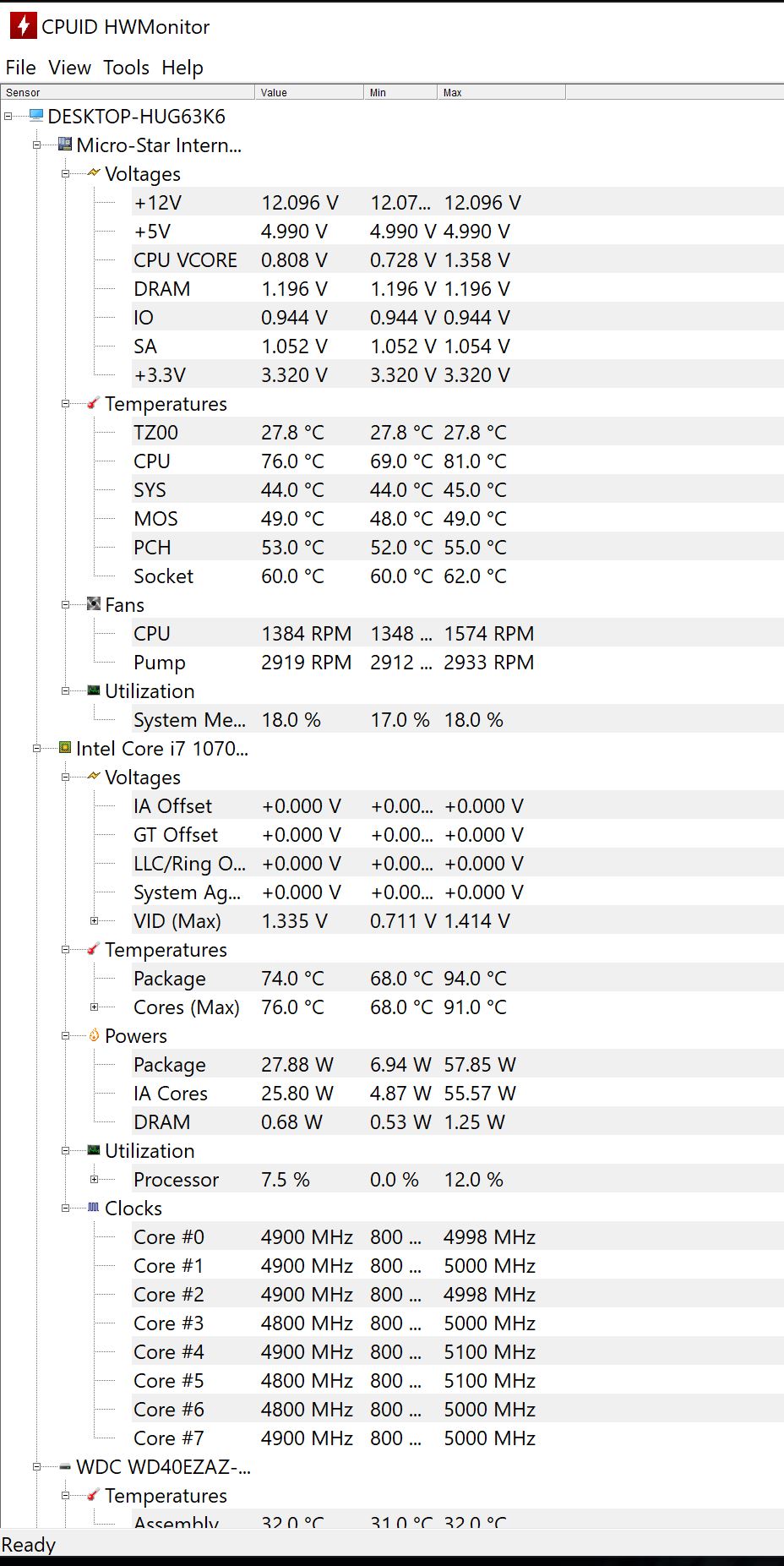784x1566 pixels.
Task: Click the Ready status bar text
Action: coord(29,1545)
